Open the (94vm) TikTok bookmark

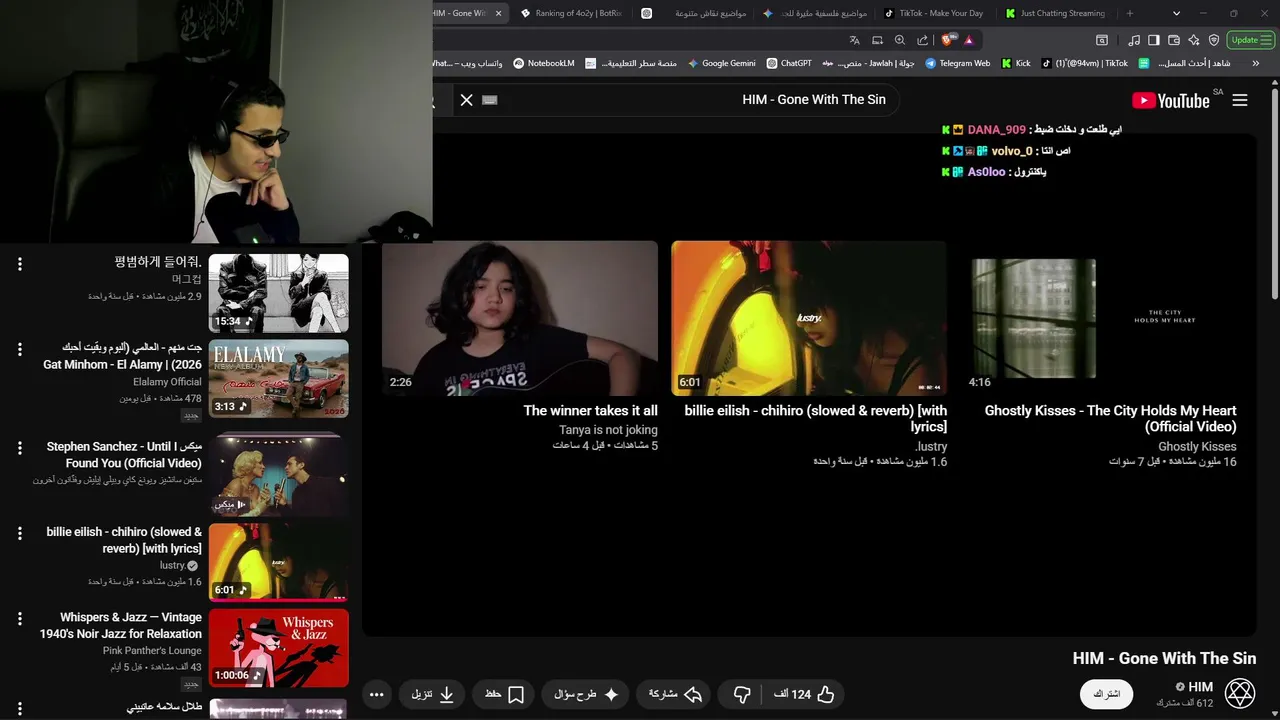[x=1084, y=63]
